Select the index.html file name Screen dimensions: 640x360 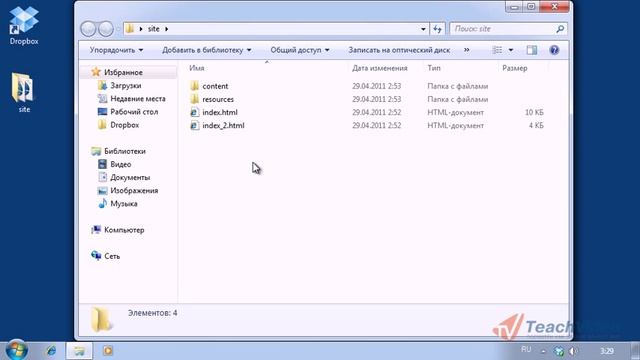click(220, 112)
